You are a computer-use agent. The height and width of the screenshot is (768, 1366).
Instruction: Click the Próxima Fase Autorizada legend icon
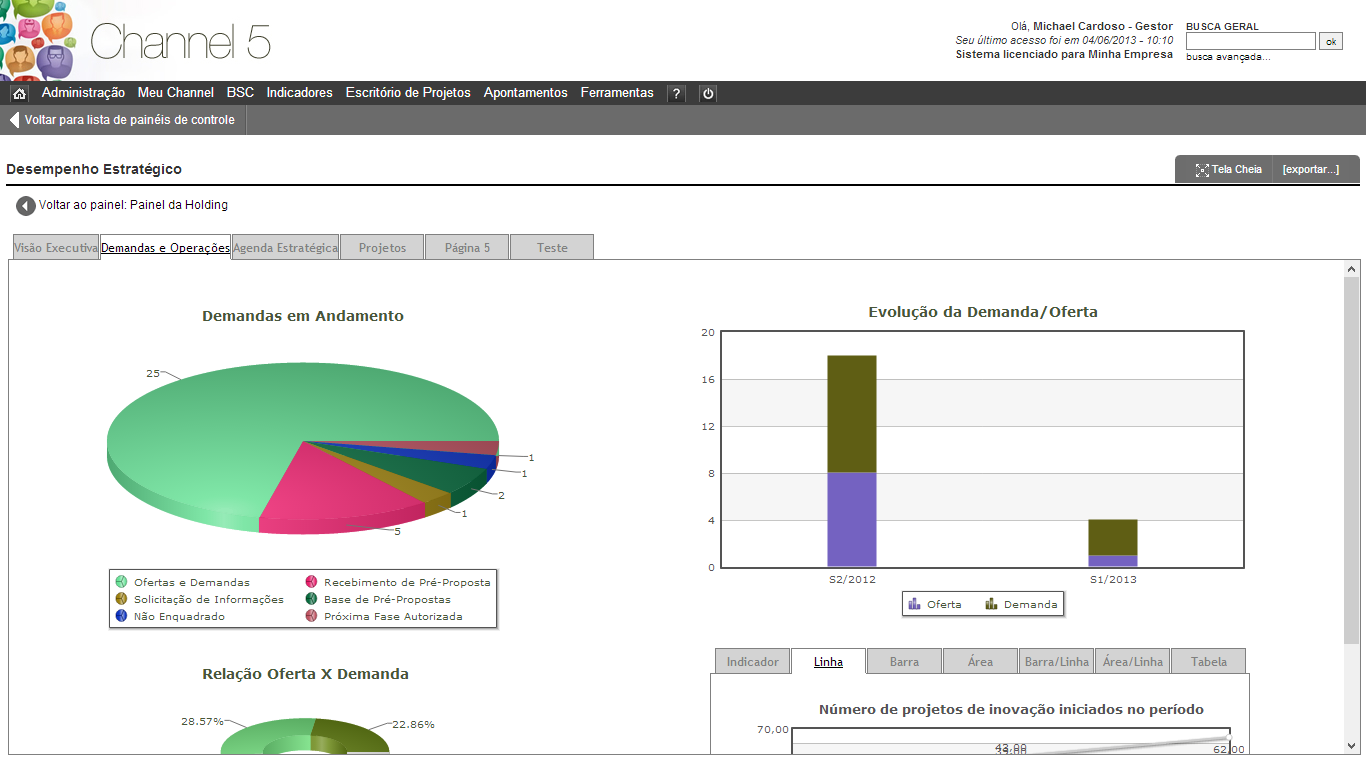(x=311, y=616)
